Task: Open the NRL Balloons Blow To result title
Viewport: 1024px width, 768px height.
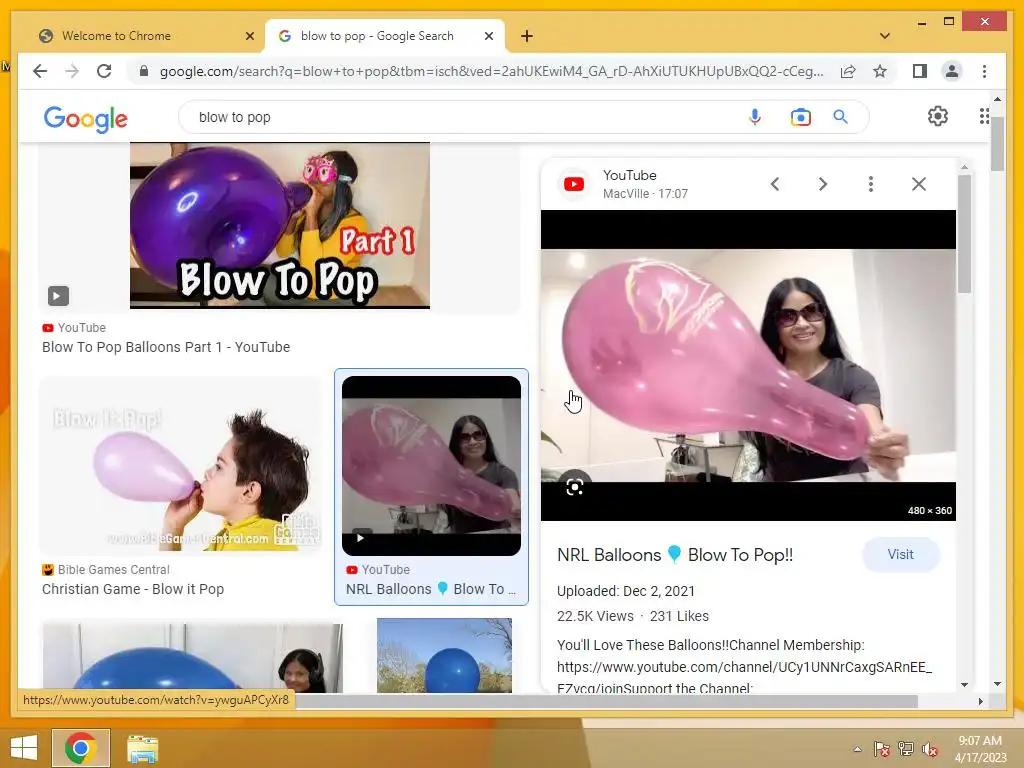Action: coord(431,589)
